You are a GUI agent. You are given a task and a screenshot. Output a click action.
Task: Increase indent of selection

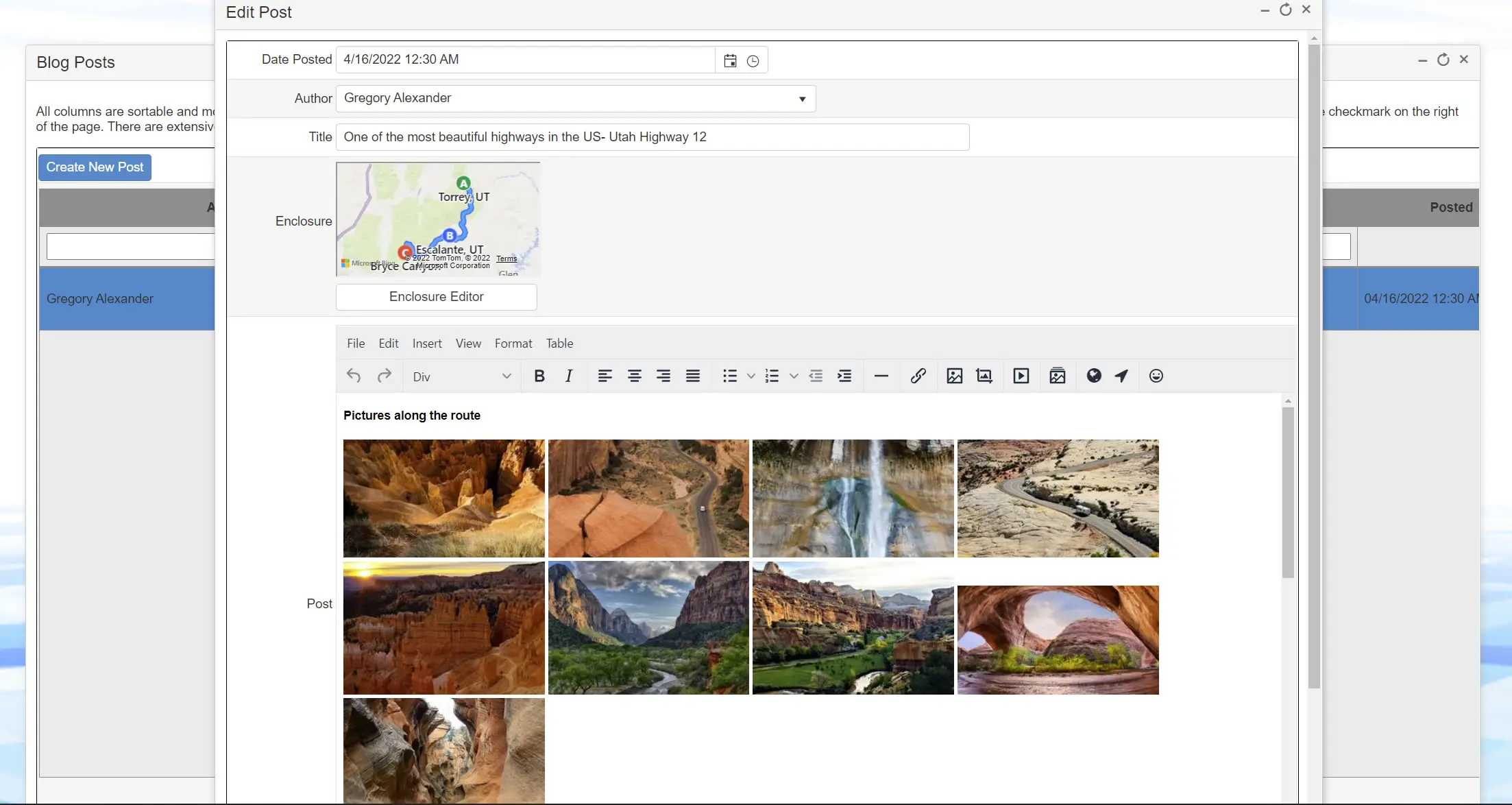(x=844, y=376)
